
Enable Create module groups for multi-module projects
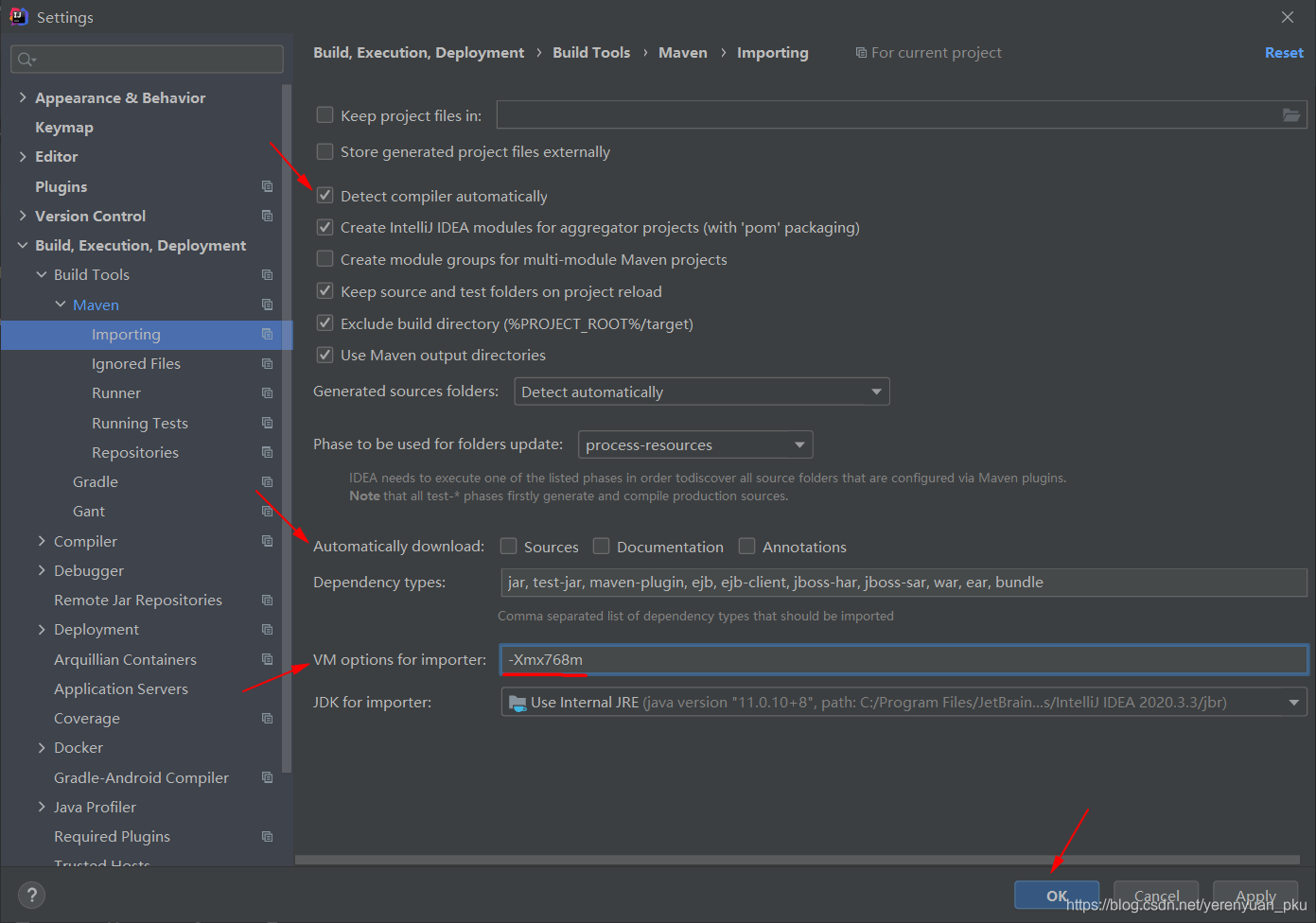point(325,258)
